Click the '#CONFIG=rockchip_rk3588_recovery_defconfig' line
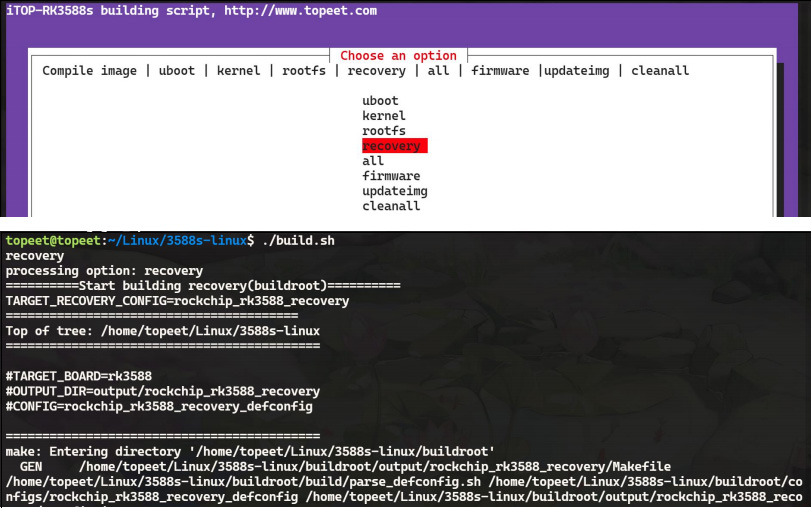The image size is (812, 508). click(x=159, y=406)
